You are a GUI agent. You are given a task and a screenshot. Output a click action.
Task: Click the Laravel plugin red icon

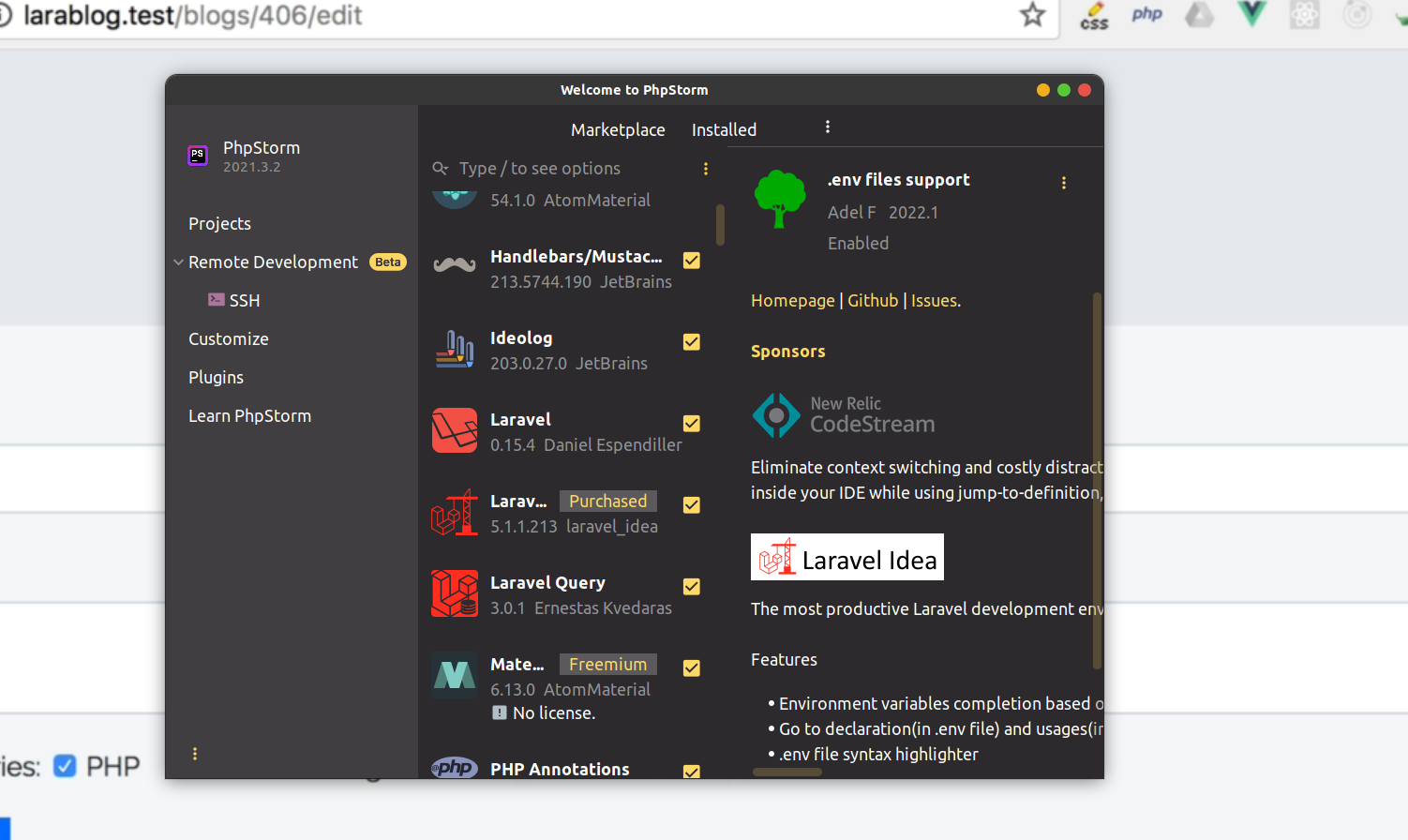pos(455,430)
